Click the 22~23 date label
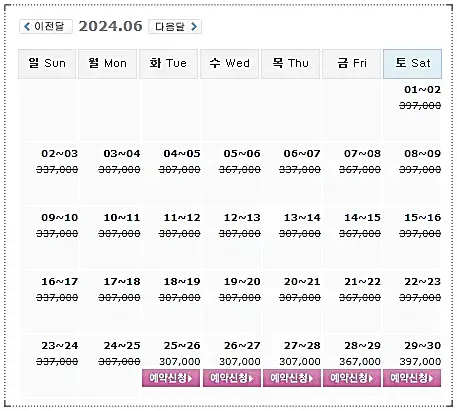 pos(422,282)
